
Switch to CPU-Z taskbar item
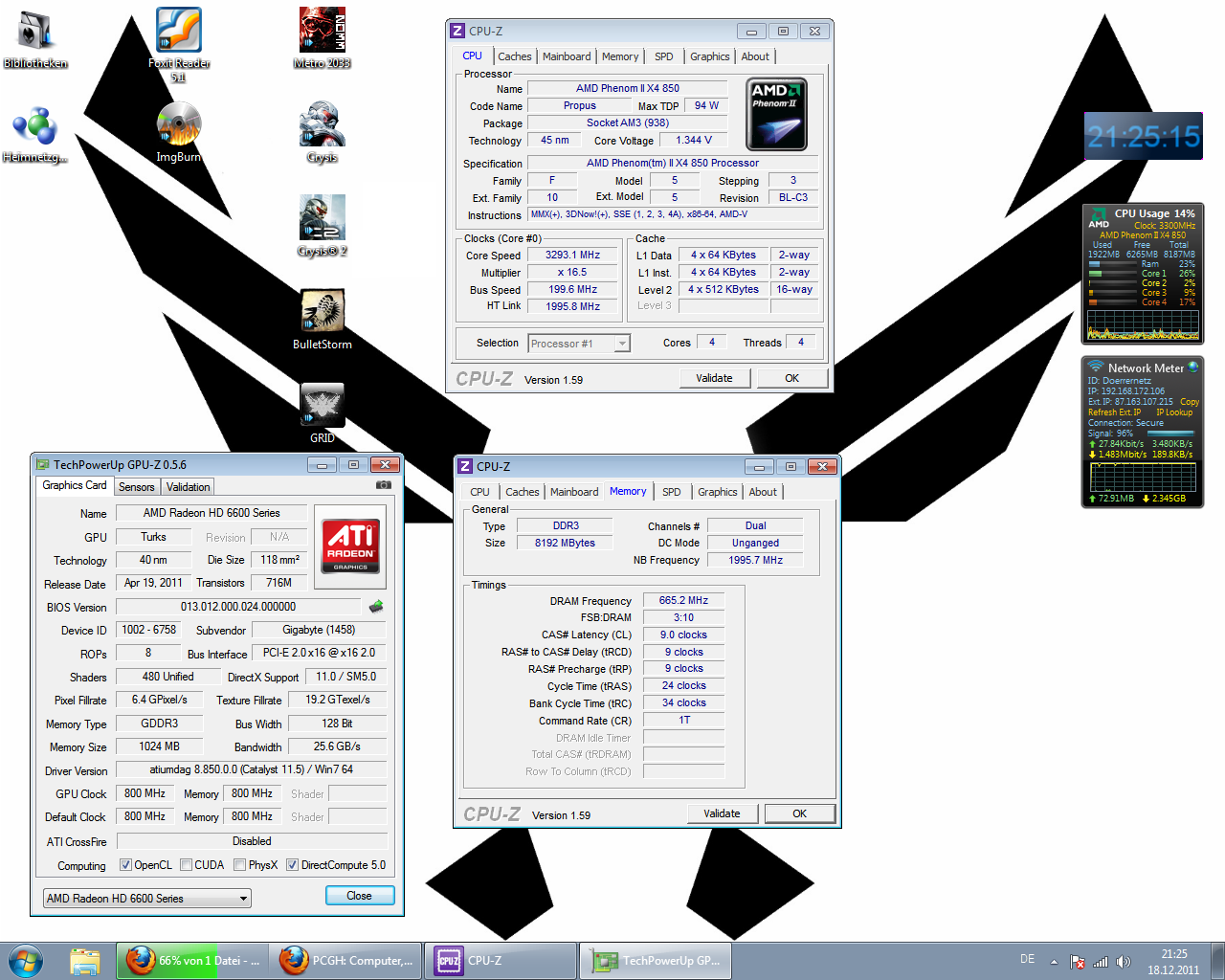click(x=500, y=961)
